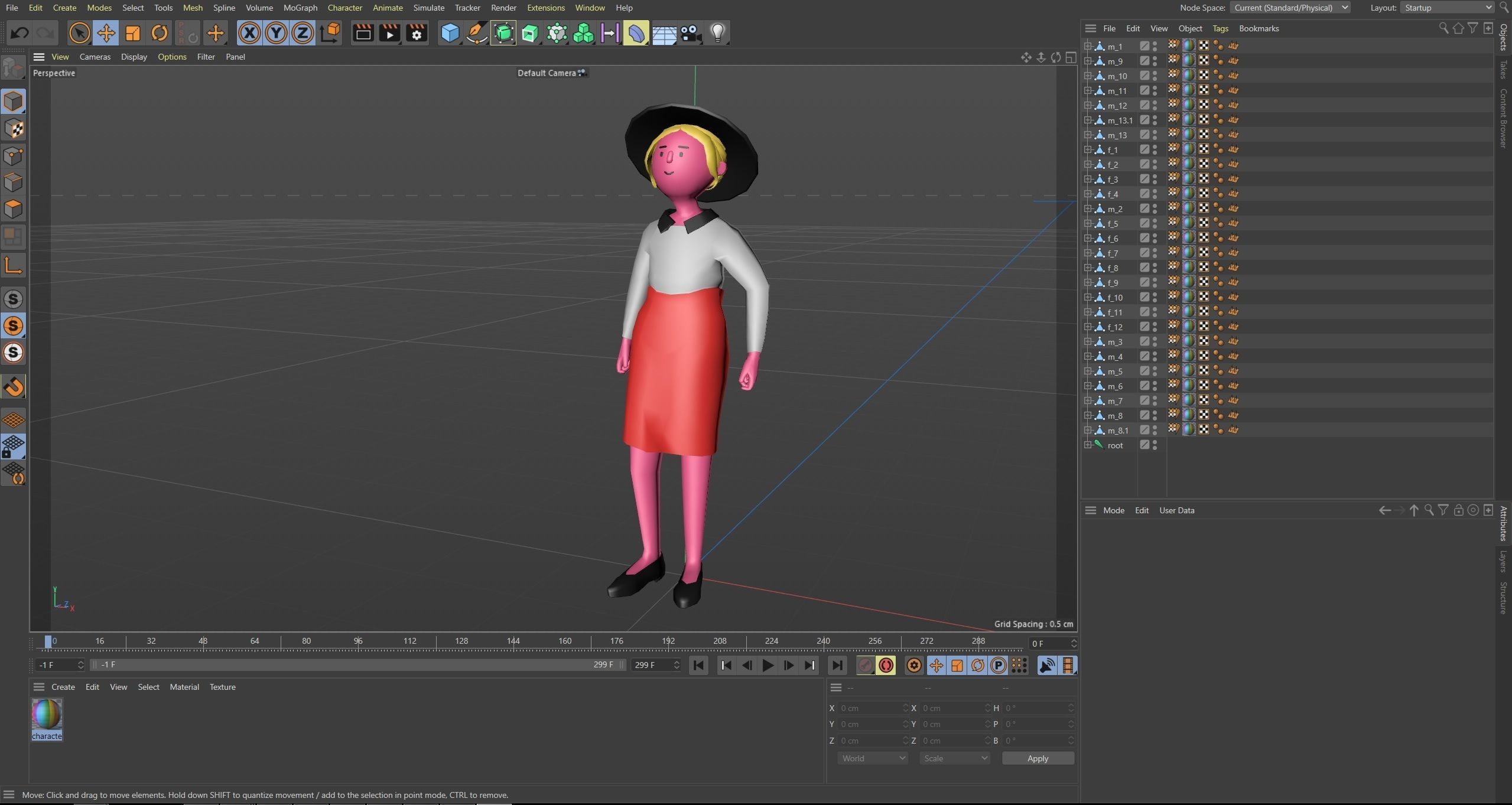
Task: Expand the f_5 object hierarchy
Action: [1087, 223]
